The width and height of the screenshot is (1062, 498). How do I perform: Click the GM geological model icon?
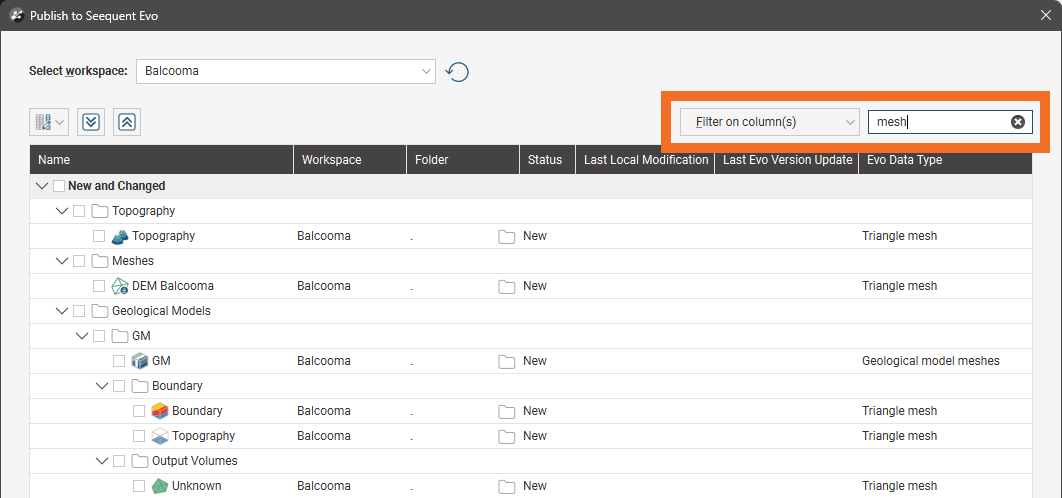click(x=140, y=361)
